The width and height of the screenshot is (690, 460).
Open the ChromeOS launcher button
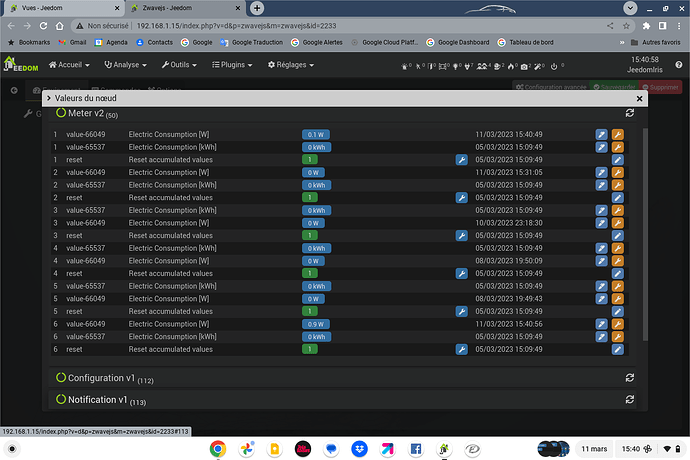click(12, 449)
